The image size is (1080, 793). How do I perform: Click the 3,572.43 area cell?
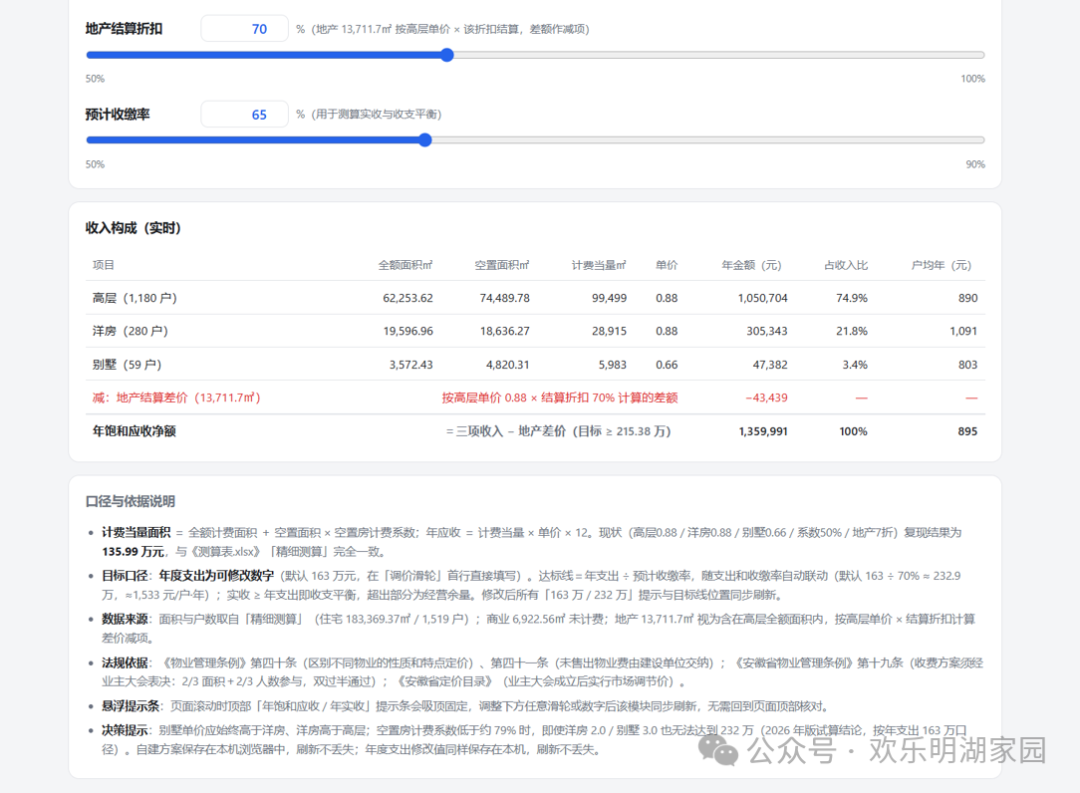click(x=411, y=364)
